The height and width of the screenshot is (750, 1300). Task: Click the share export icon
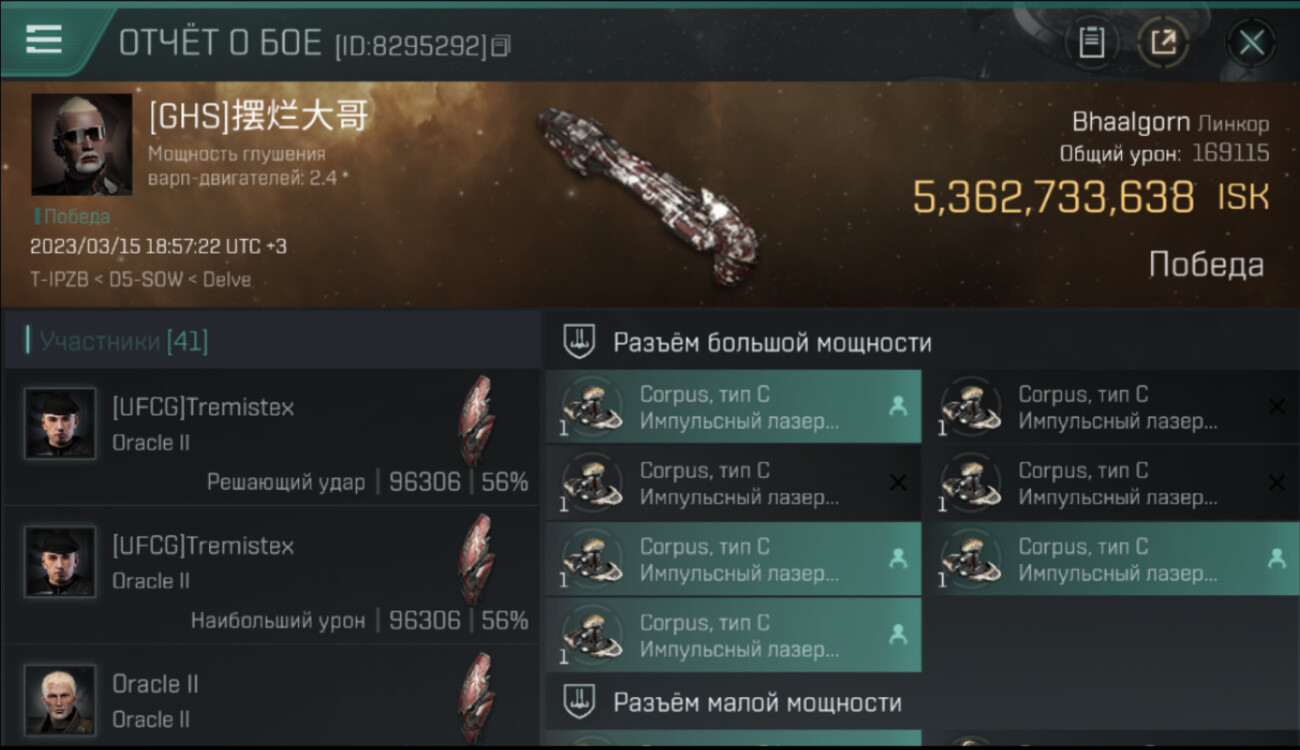click(1163, 42)
